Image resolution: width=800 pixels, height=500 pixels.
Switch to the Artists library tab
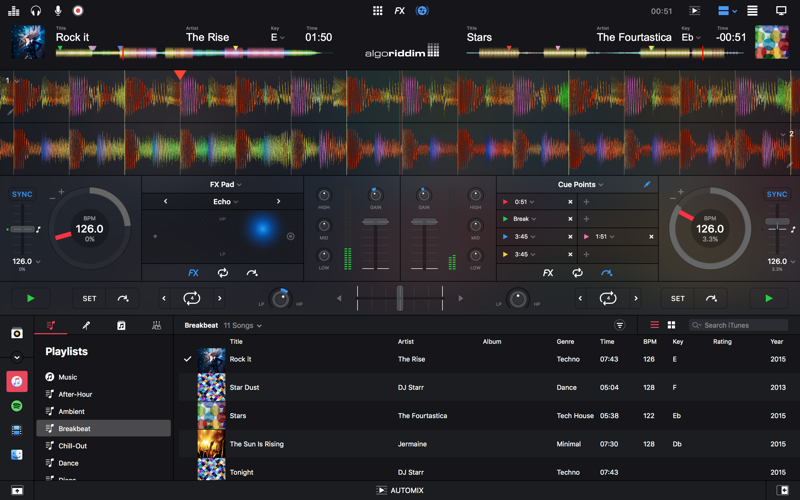tap(86, 325)
